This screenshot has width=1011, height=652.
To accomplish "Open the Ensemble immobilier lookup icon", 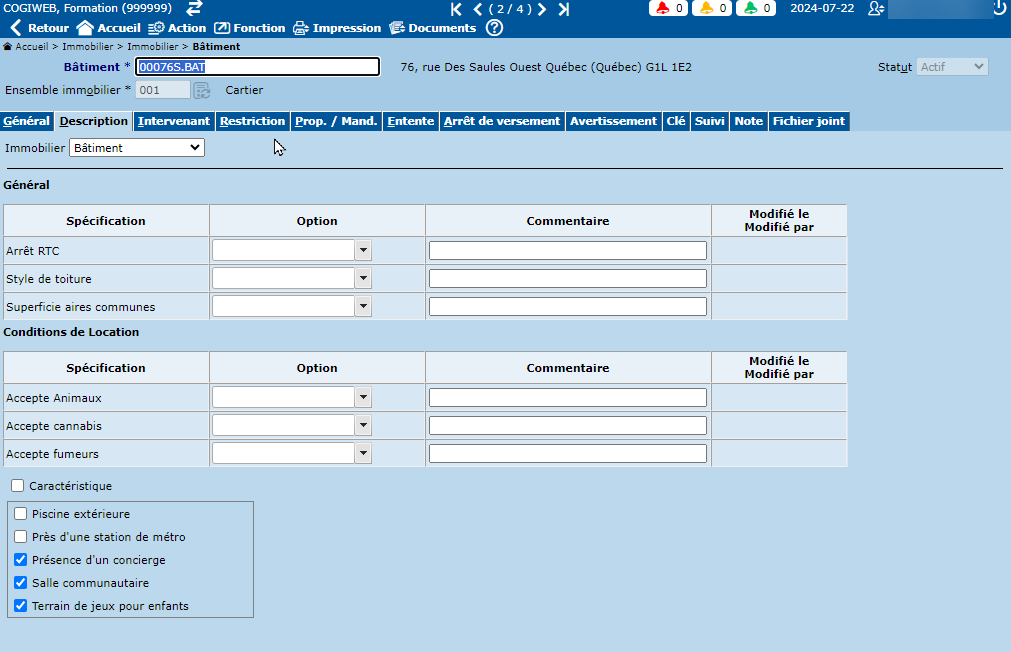I will pyautogui.click(x=202, y=90).
